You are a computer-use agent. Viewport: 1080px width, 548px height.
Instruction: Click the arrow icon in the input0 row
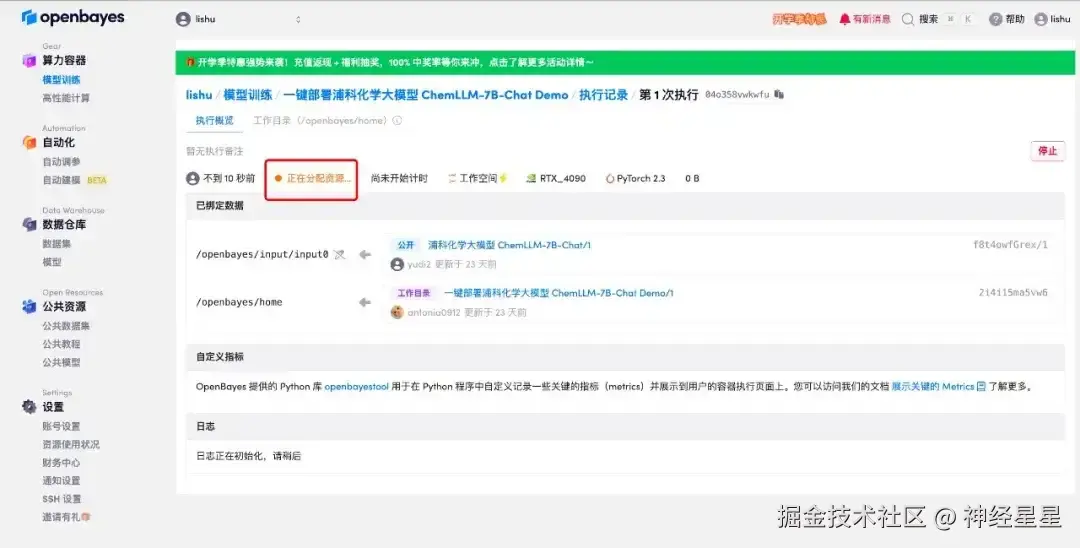365,255
